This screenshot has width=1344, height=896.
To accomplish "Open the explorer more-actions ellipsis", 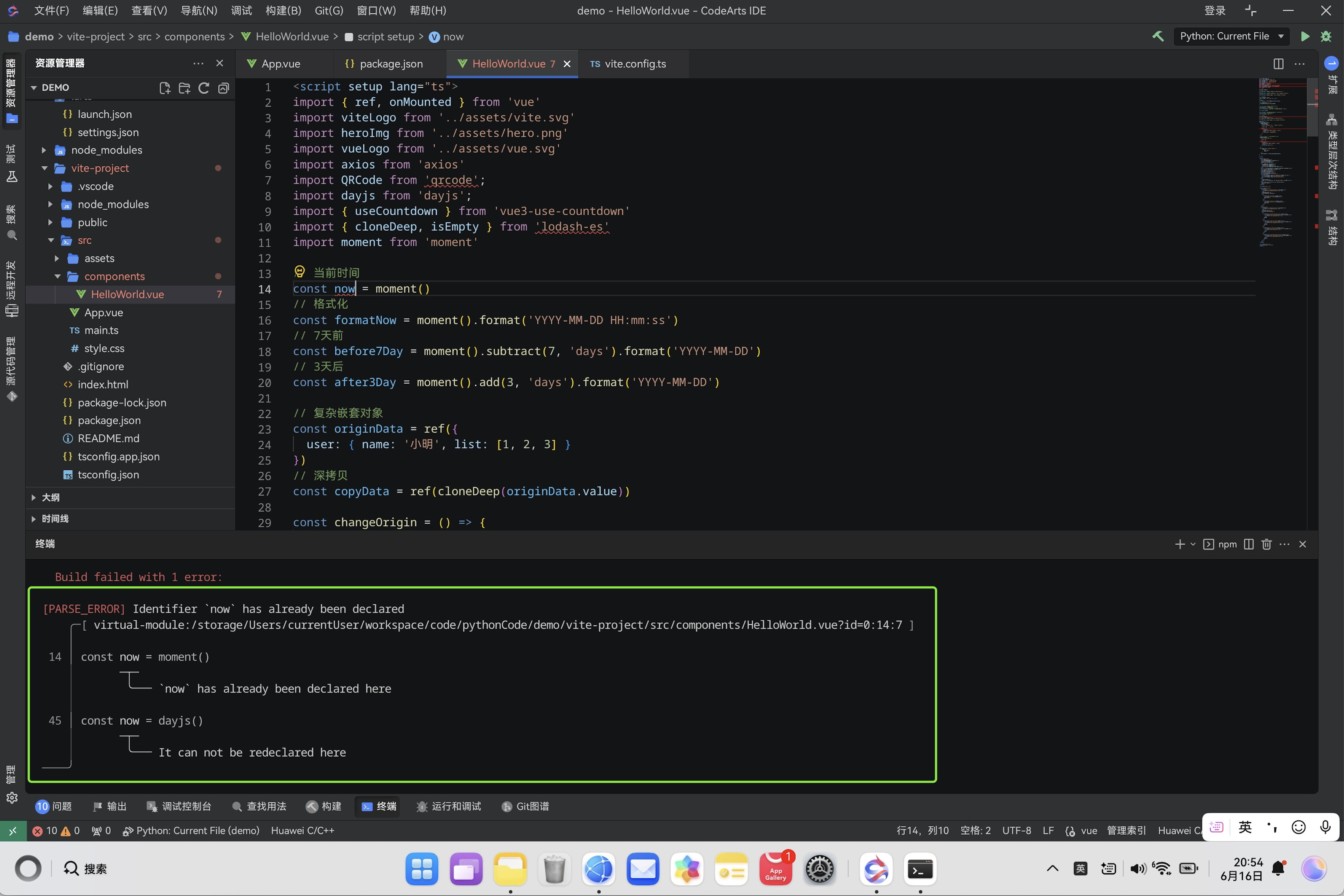I will click(x=198, y=64).
